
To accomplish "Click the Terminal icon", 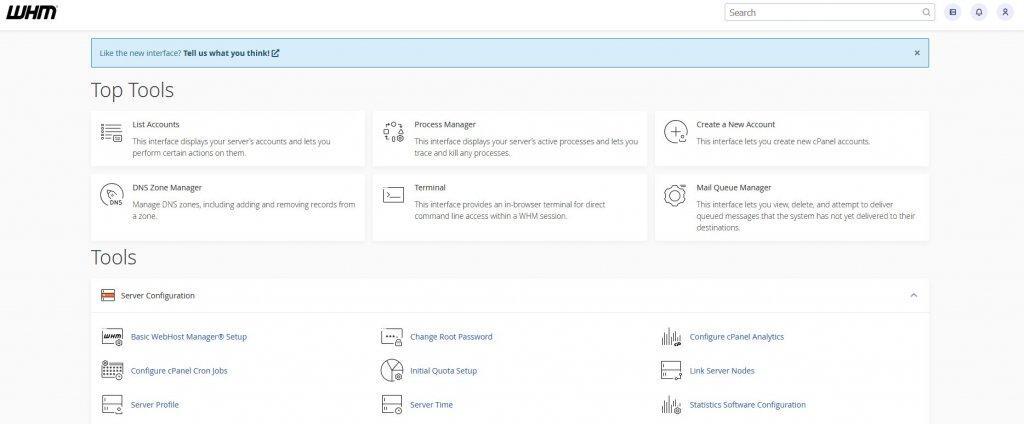I will click(x=393, y=195).
